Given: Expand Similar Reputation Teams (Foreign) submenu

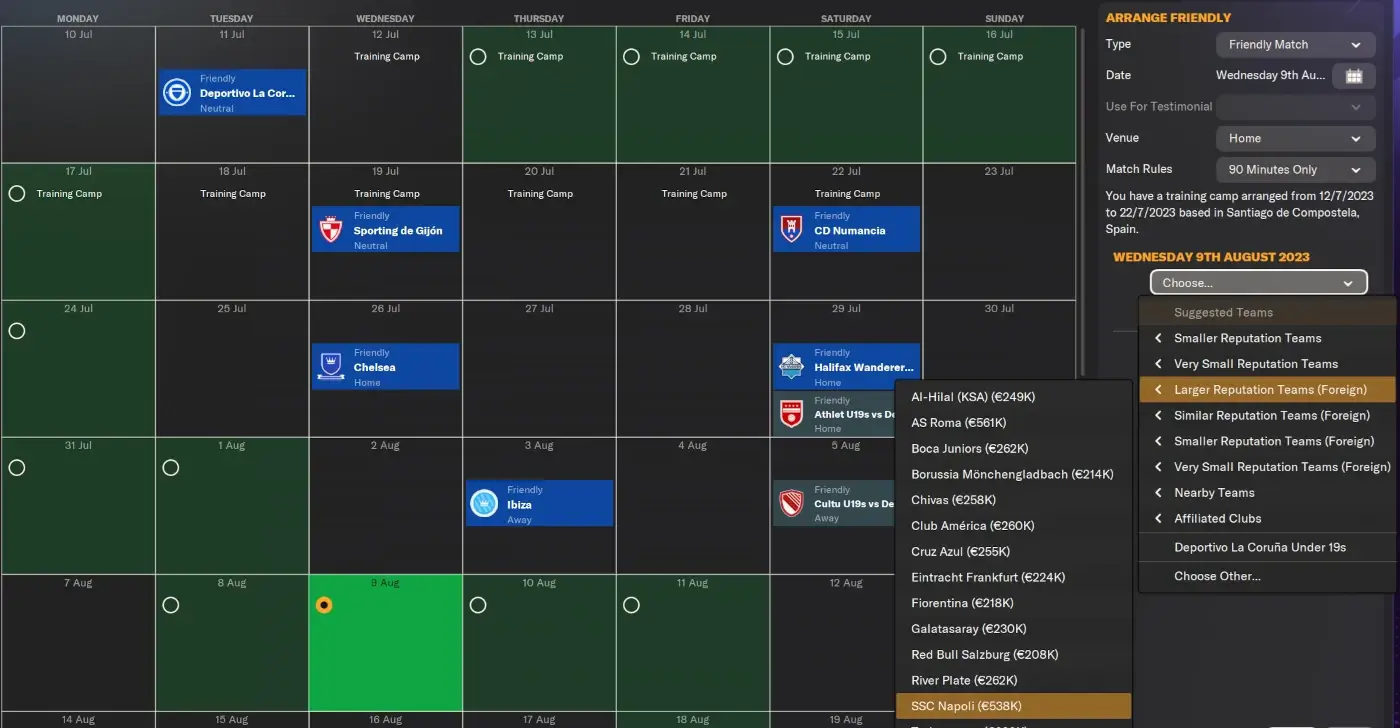Looking at the screenshot, I should point(1268,415).
